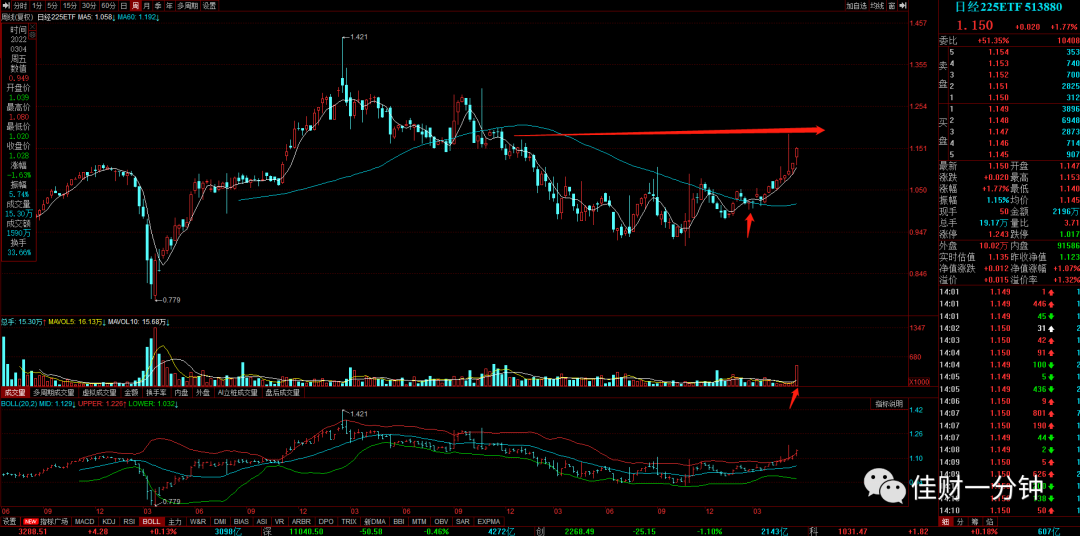Screen dimensions: 1080x536
Task: Click 加自选 to add to watchlist
Action: (x=856, y=6)
